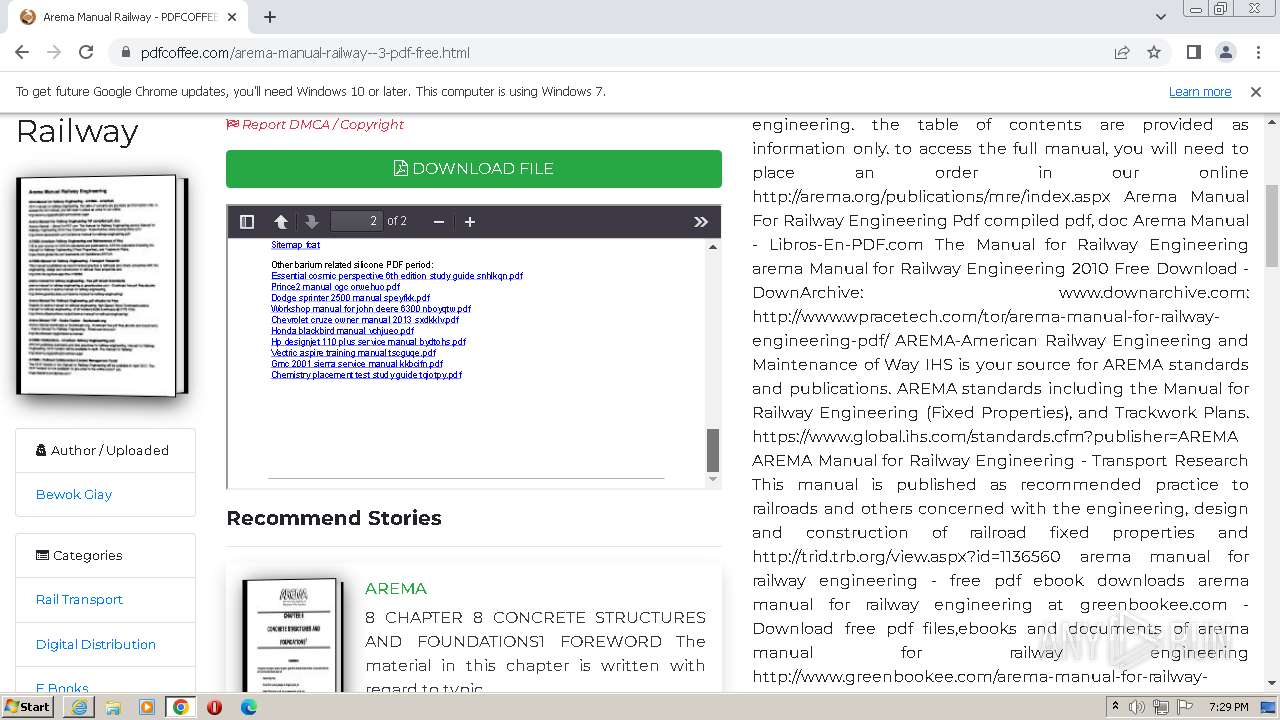Open Honda blackbird manual link
Image resolution: width=1280 pixels, height=720 pixels.
coord(342,331)
